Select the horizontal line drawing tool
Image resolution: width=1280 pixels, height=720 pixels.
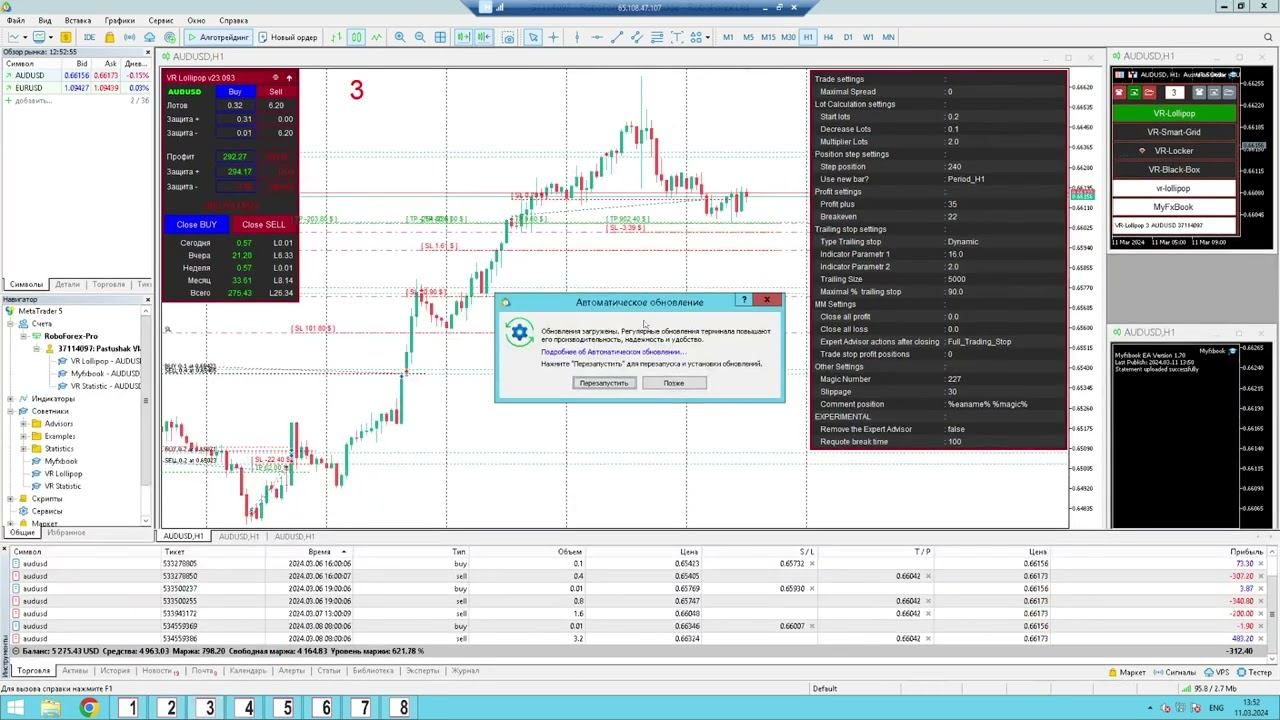click(x=597, y=37)
